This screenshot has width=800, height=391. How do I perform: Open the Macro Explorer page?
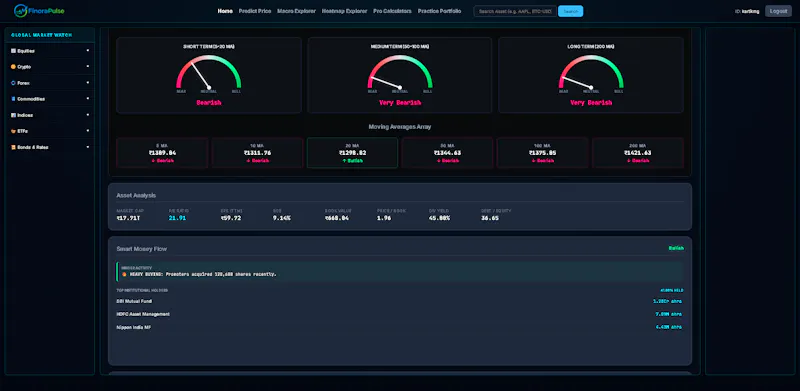pos(296,11)
